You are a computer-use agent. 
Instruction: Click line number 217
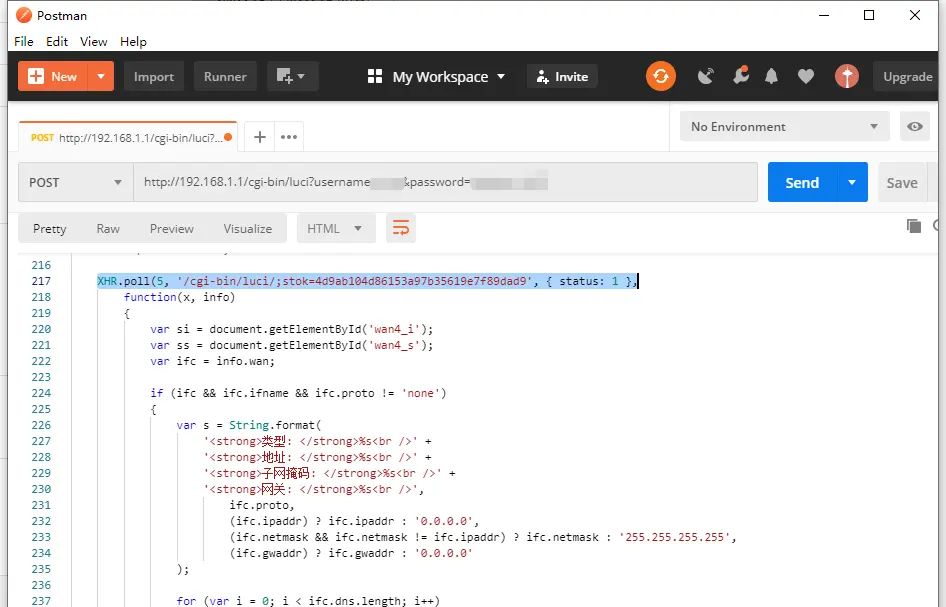(x=41, y=281)
